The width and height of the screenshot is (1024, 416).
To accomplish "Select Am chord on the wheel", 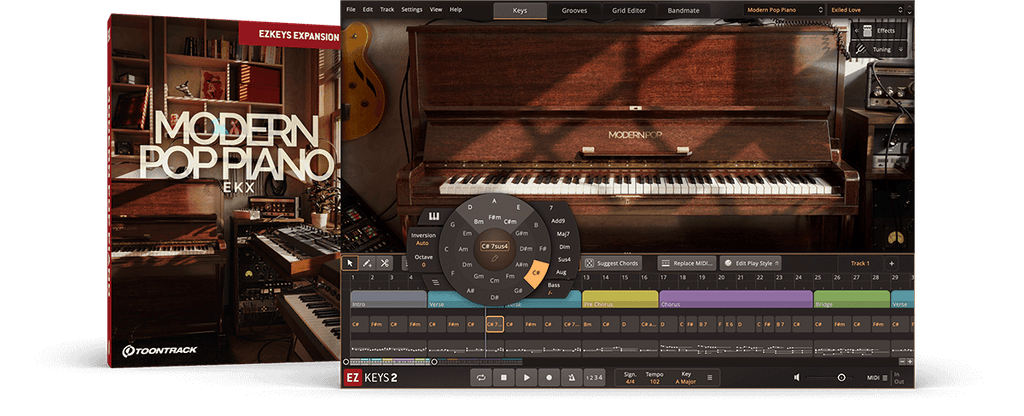I will (x=463, y=249).
